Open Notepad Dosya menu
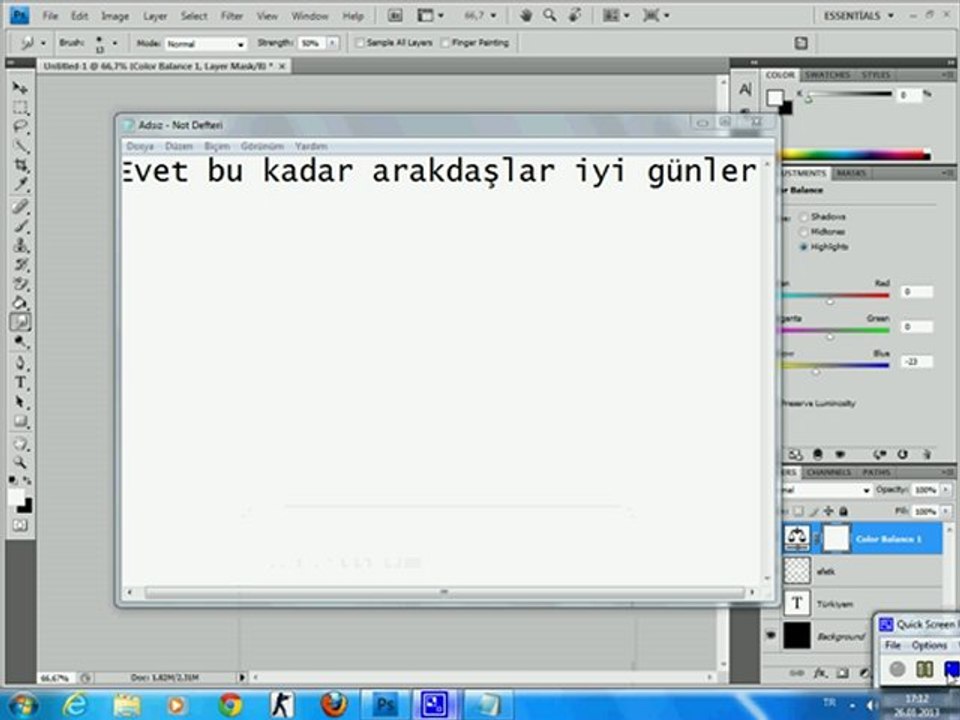This screenshot has width=960, height=720. [140, 146]
